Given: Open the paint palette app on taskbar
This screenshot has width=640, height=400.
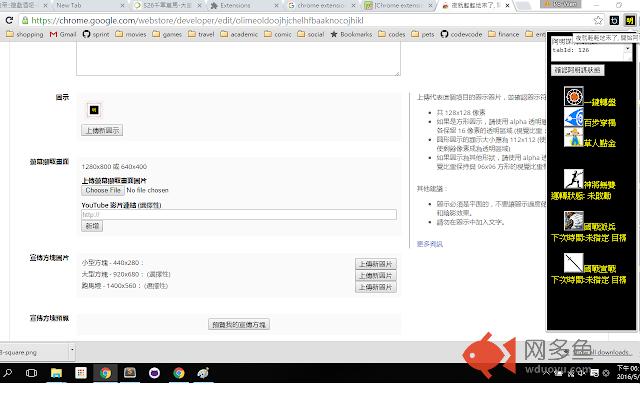Looking at the screenshot, I should 203,373.
